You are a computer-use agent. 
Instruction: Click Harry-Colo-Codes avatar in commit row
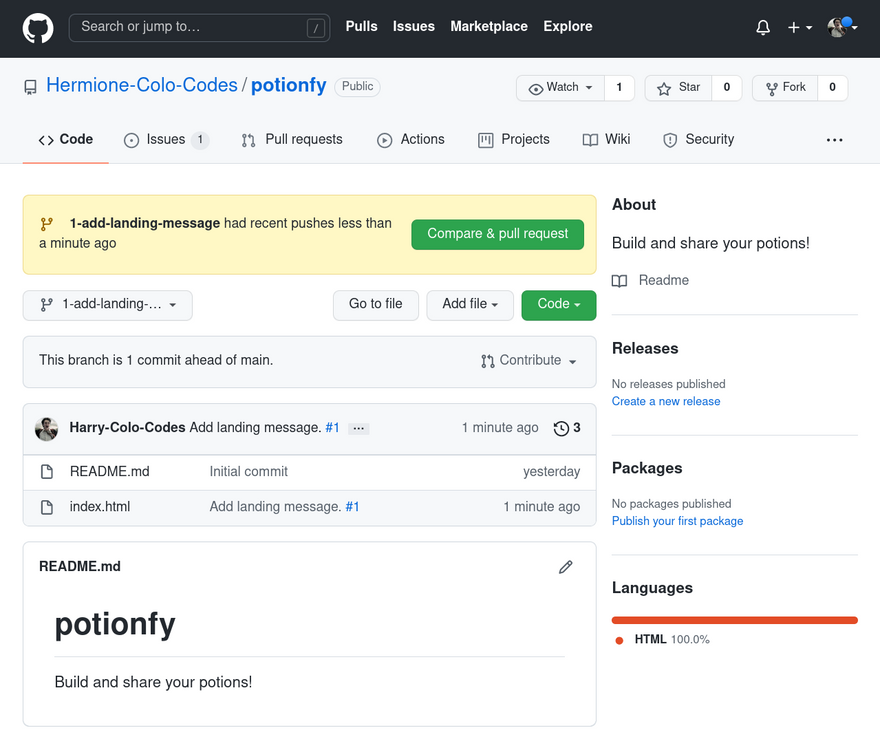(x=47, y=428)
